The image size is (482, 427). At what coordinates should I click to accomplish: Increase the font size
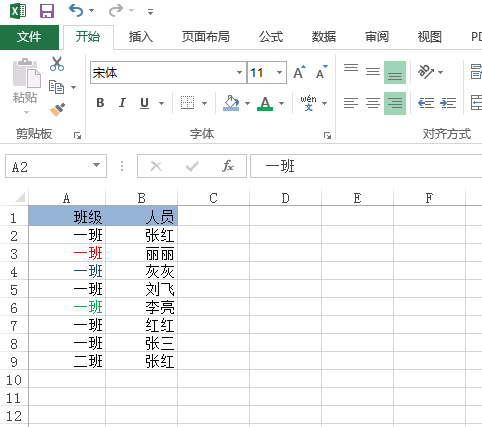tap(299, 72)
